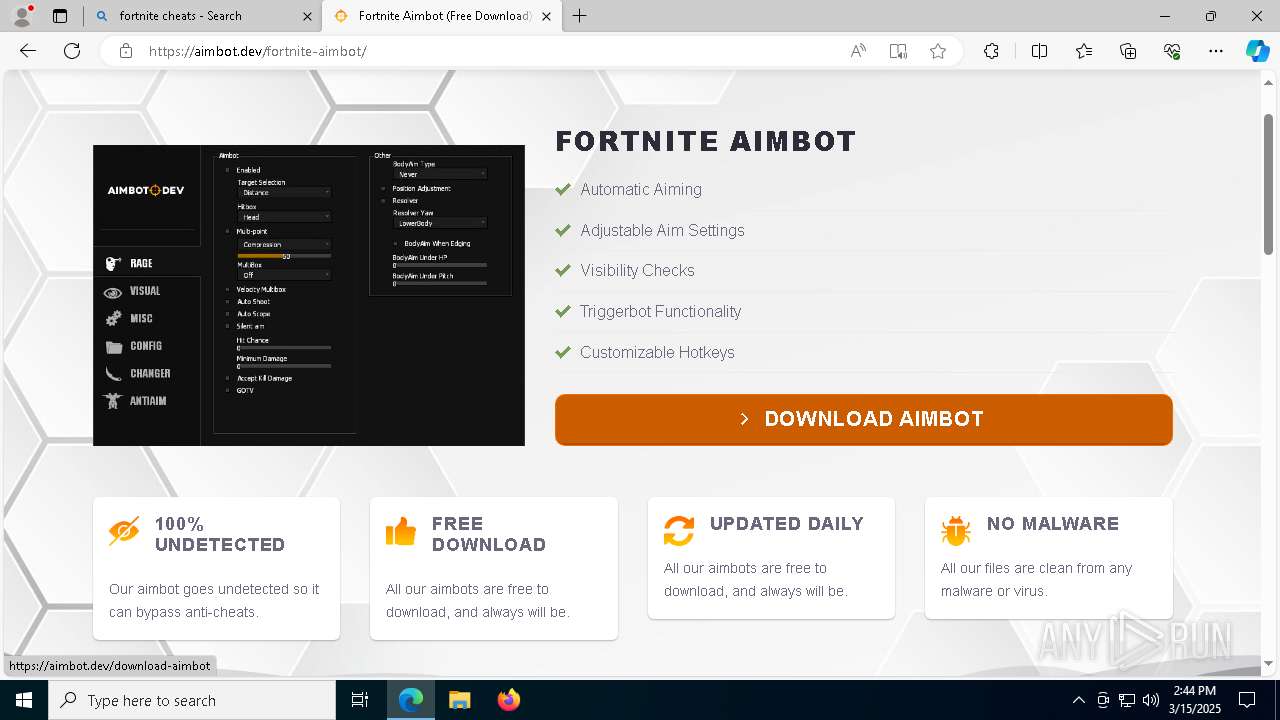Image resolution: width=1280 pixels, height=720 pixels.
Task: Open the Windows notification center
Action: 1248,700
